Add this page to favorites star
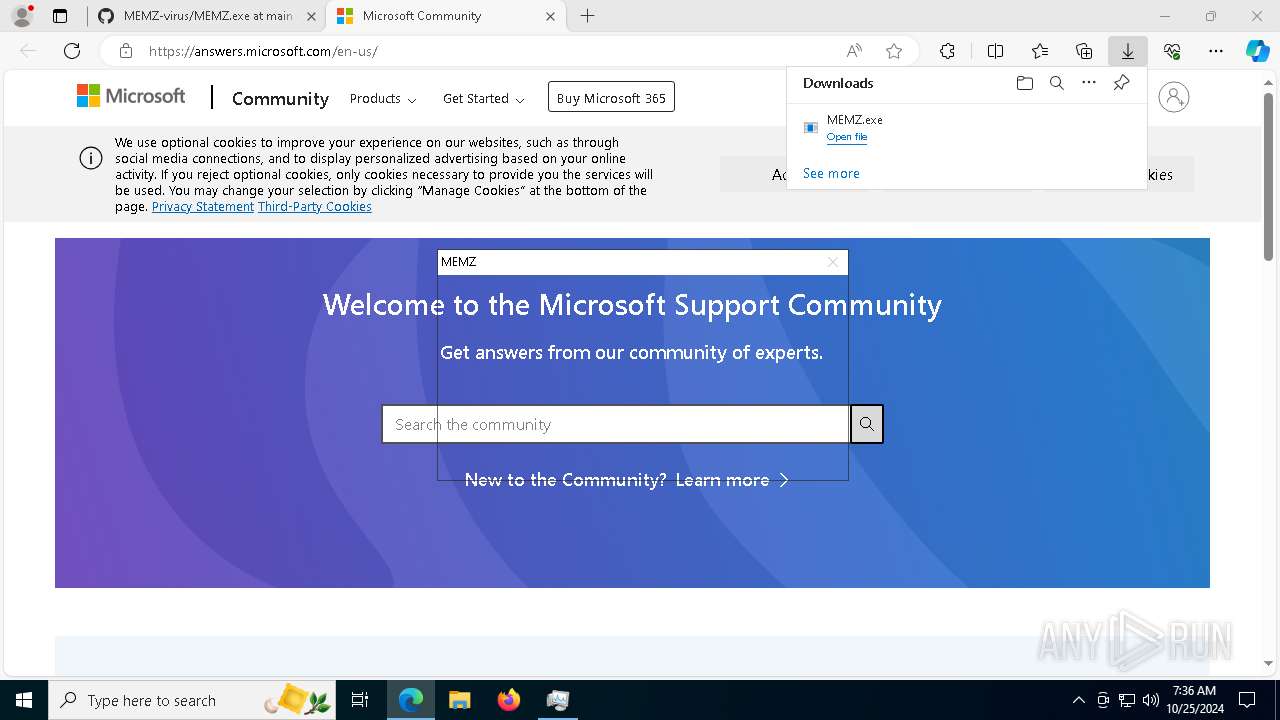The height and width of the screenshot is (720, 1280). (x=894, y=51)
